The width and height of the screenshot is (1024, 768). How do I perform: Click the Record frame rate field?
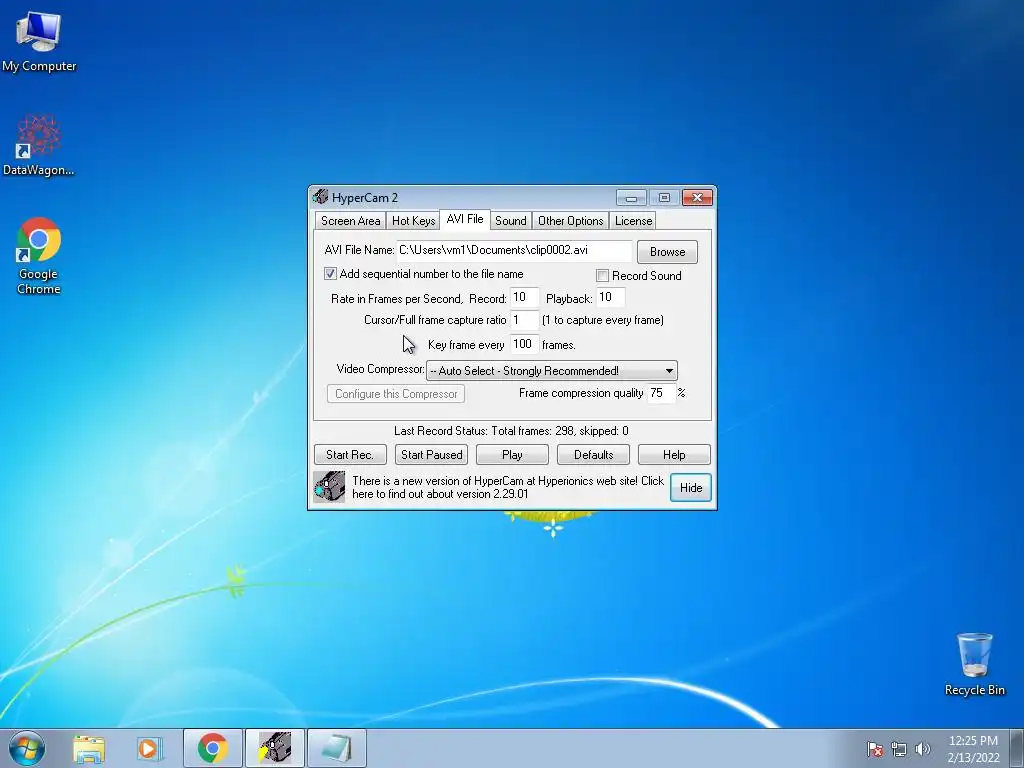(x=524, y=298)
